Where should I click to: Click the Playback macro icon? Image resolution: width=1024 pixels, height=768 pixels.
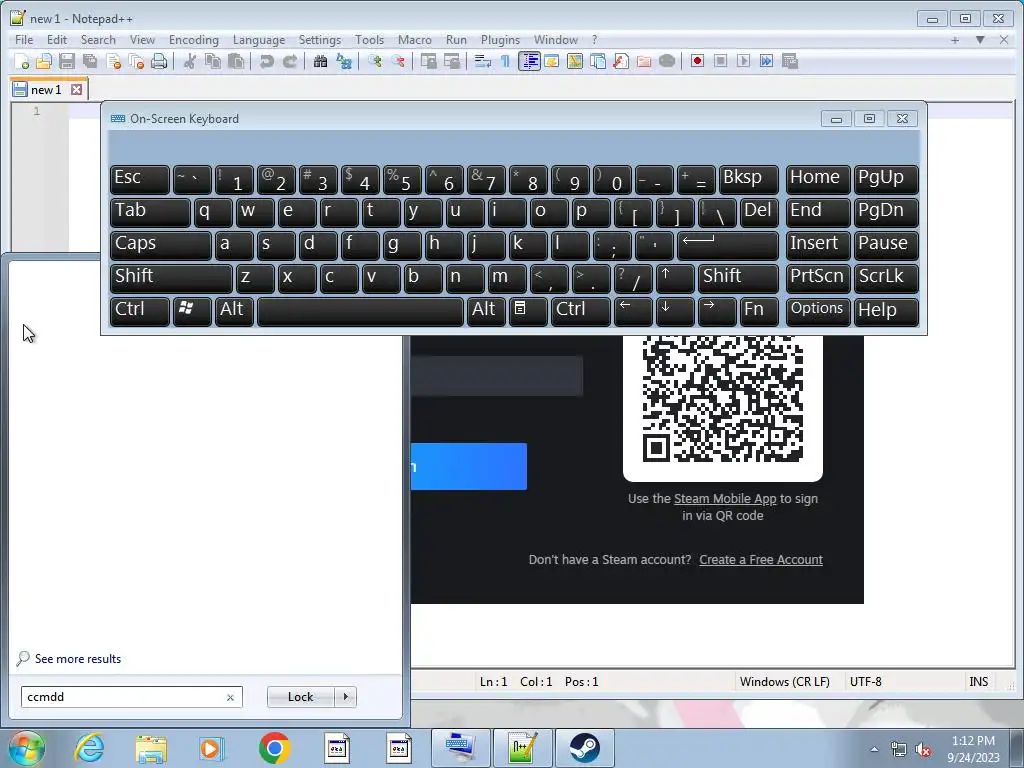click(743, 61)
